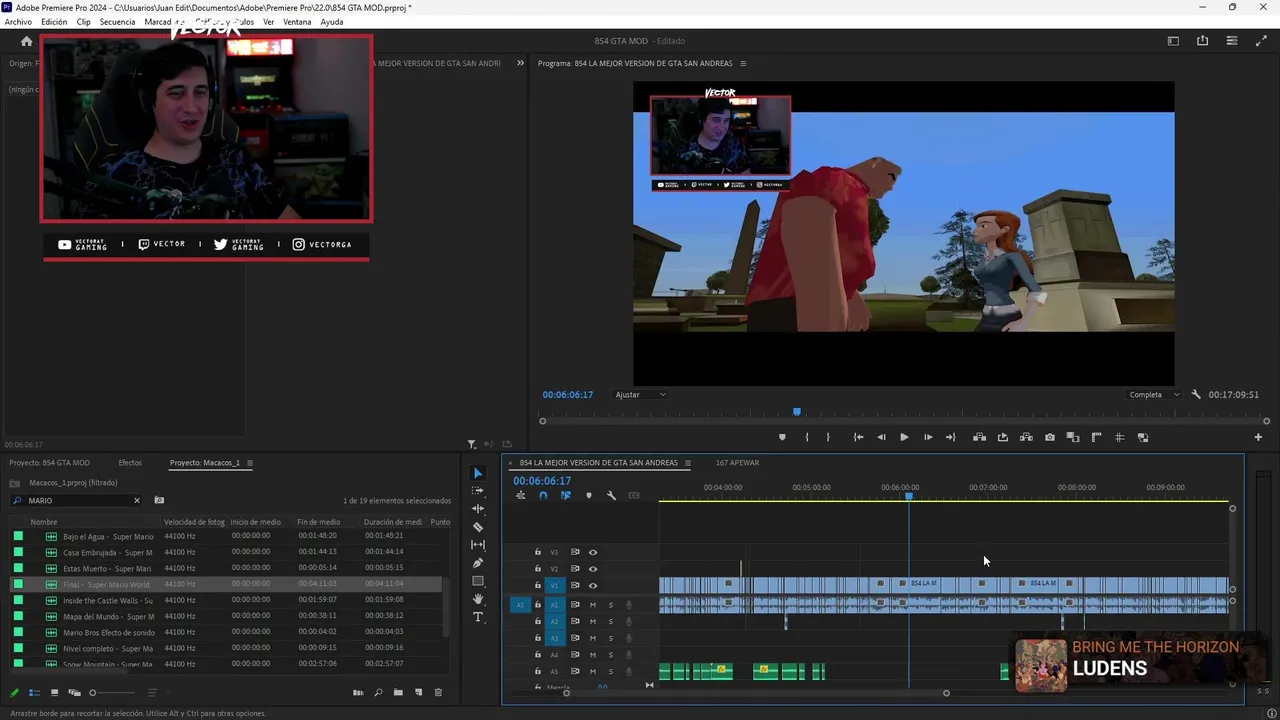Open the Secuencia menu
Screen dimensions: 1280x720
tap(117, 22)
